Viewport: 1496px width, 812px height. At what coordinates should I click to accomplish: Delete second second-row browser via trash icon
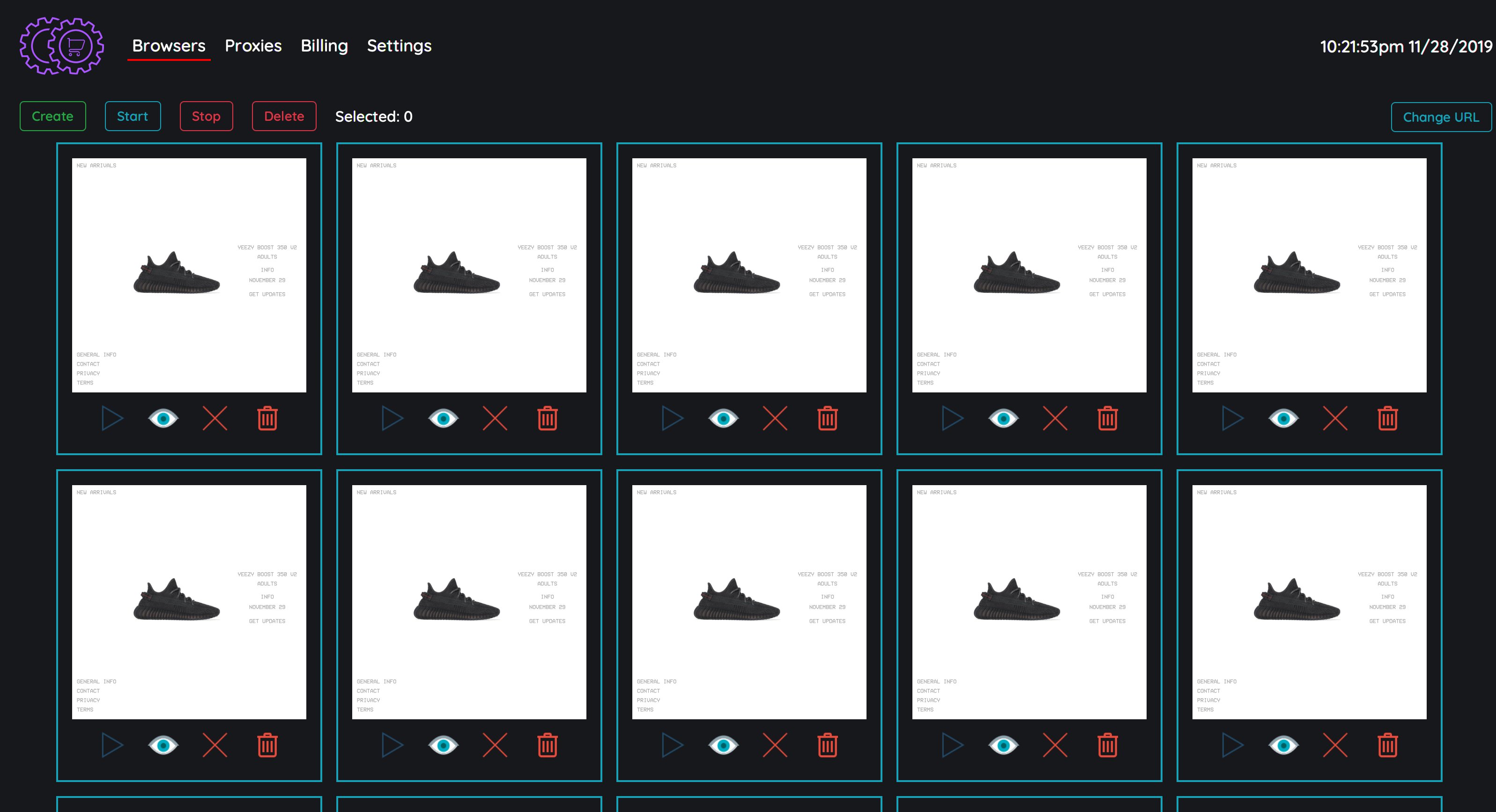pos(548,745)
